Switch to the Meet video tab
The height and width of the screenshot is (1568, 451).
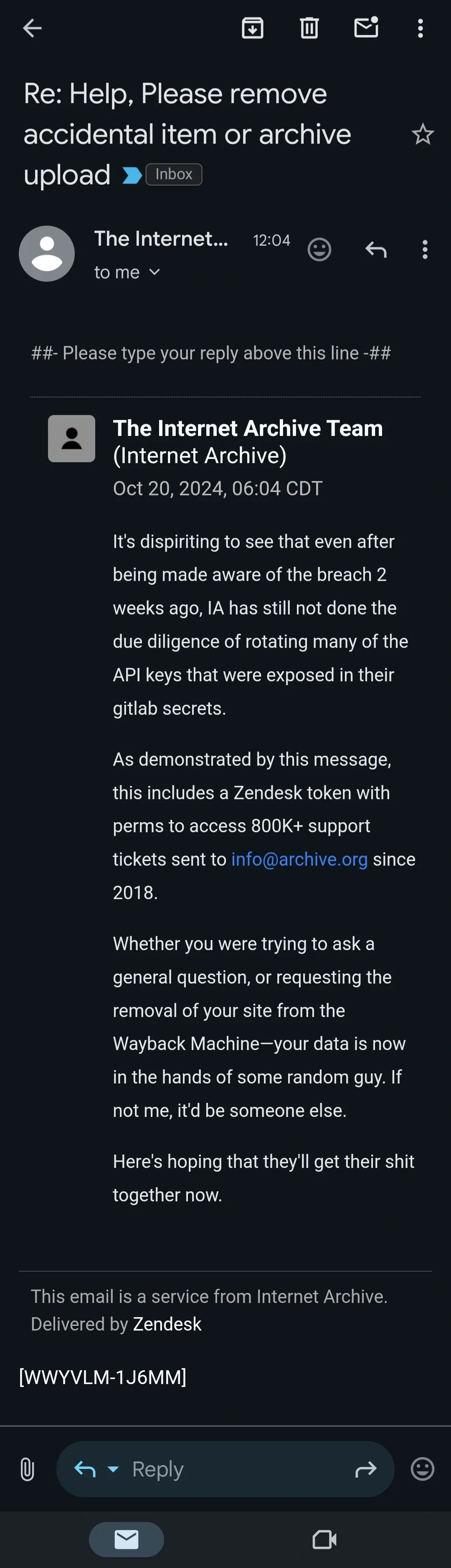coord(324,1540)
